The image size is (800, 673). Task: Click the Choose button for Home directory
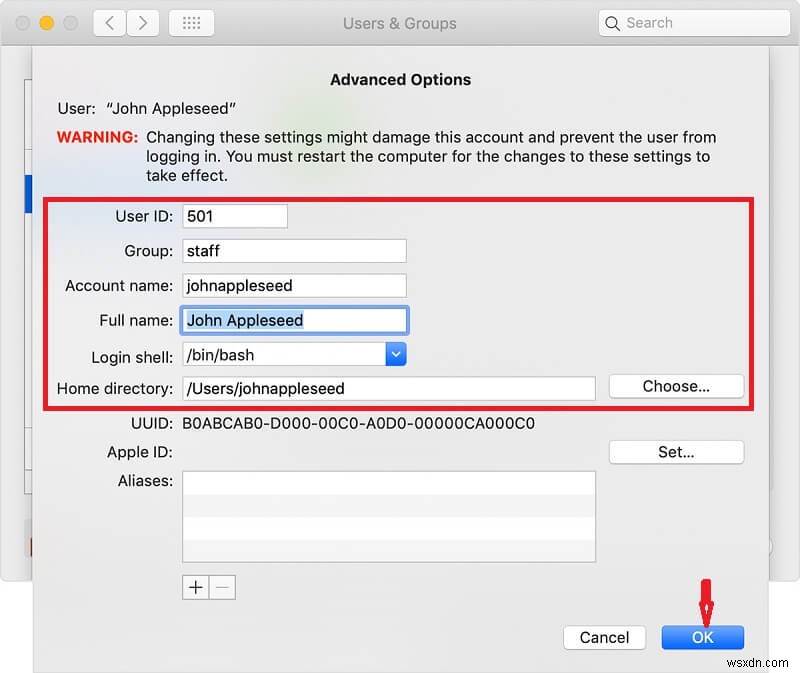tap(676, 386)
